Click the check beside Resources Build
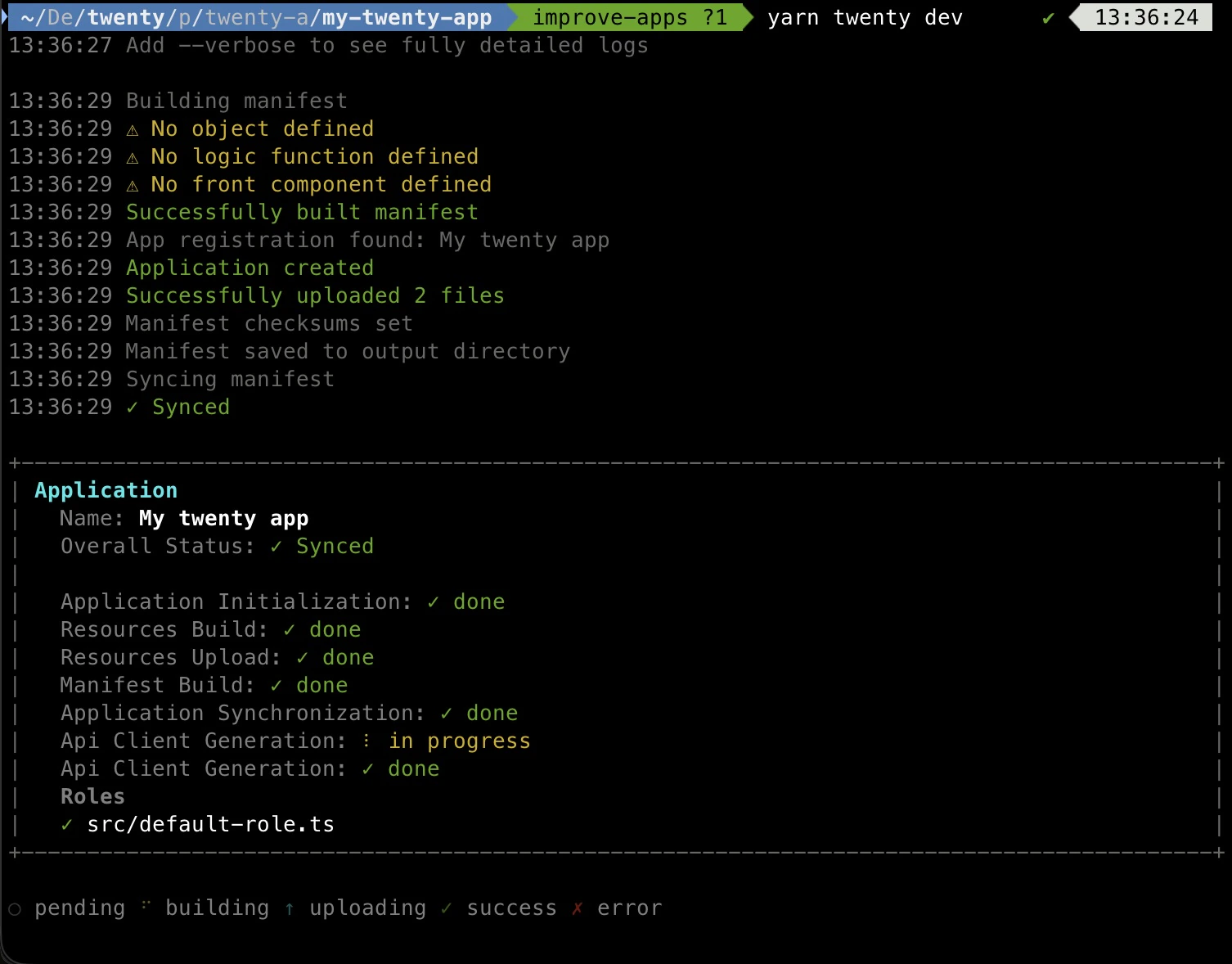The image size is (1232, 964). click(x=290, y=629)
